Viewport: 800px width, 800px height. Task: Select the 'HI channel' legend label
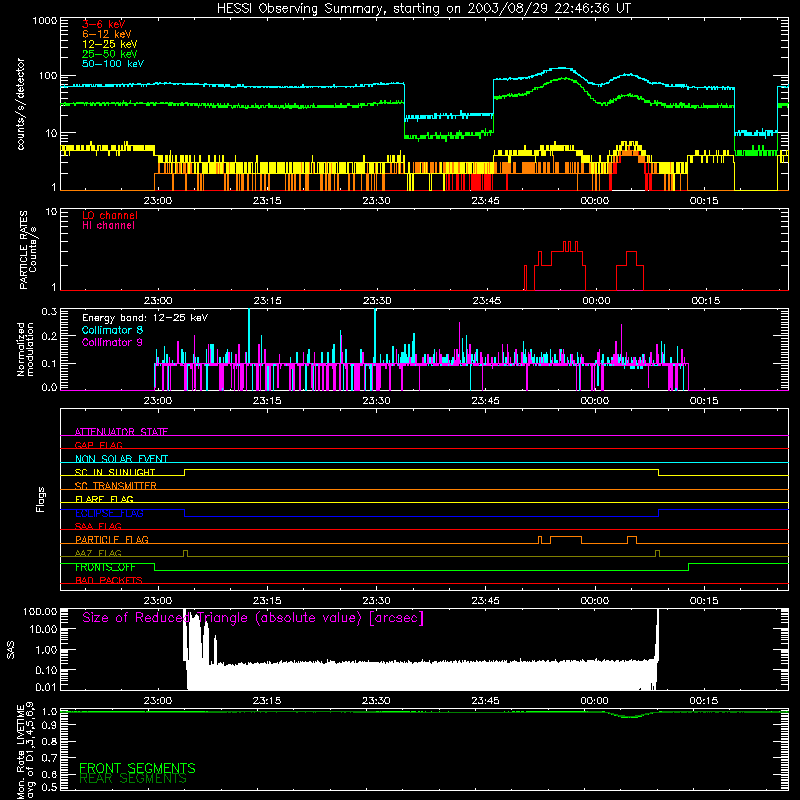109,226
